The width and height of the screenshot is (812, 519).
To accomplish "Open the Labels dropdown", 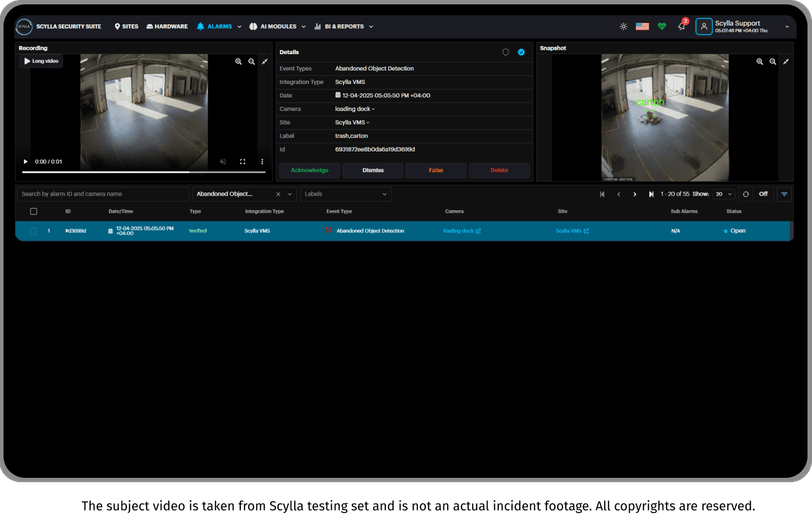I will click(x=346, y=194).
